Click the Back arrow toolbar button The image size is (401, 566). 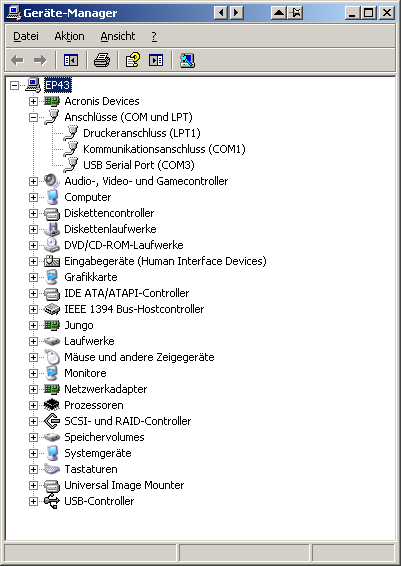point(17,60)
